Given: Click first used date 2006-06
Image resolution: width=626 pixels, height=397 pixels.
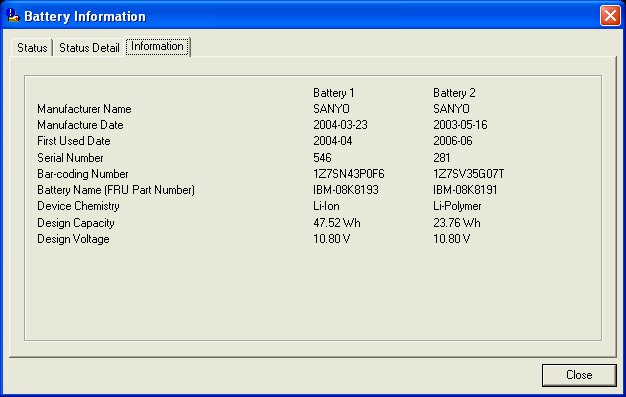Looking at the screenshot, I should point(453,141).
